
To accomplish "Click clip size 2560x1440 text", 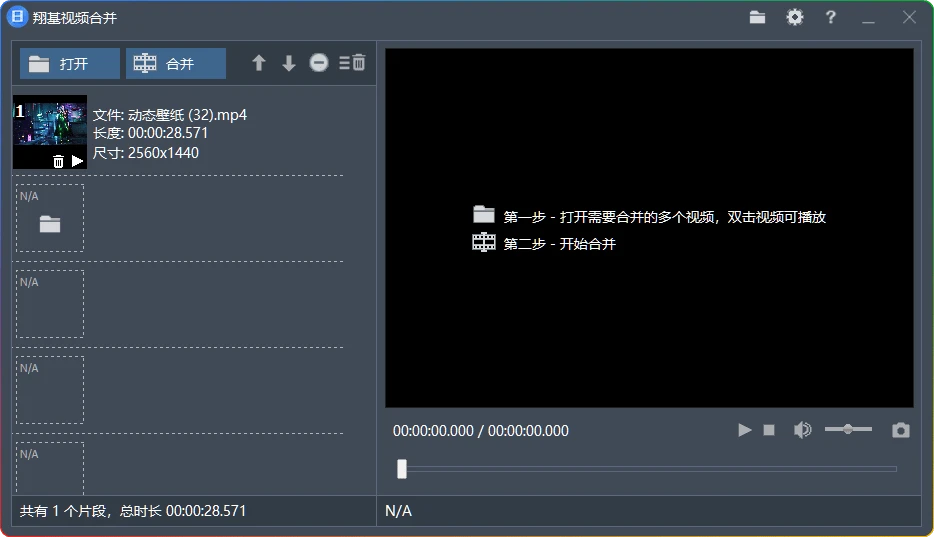I will pos(163,152).
